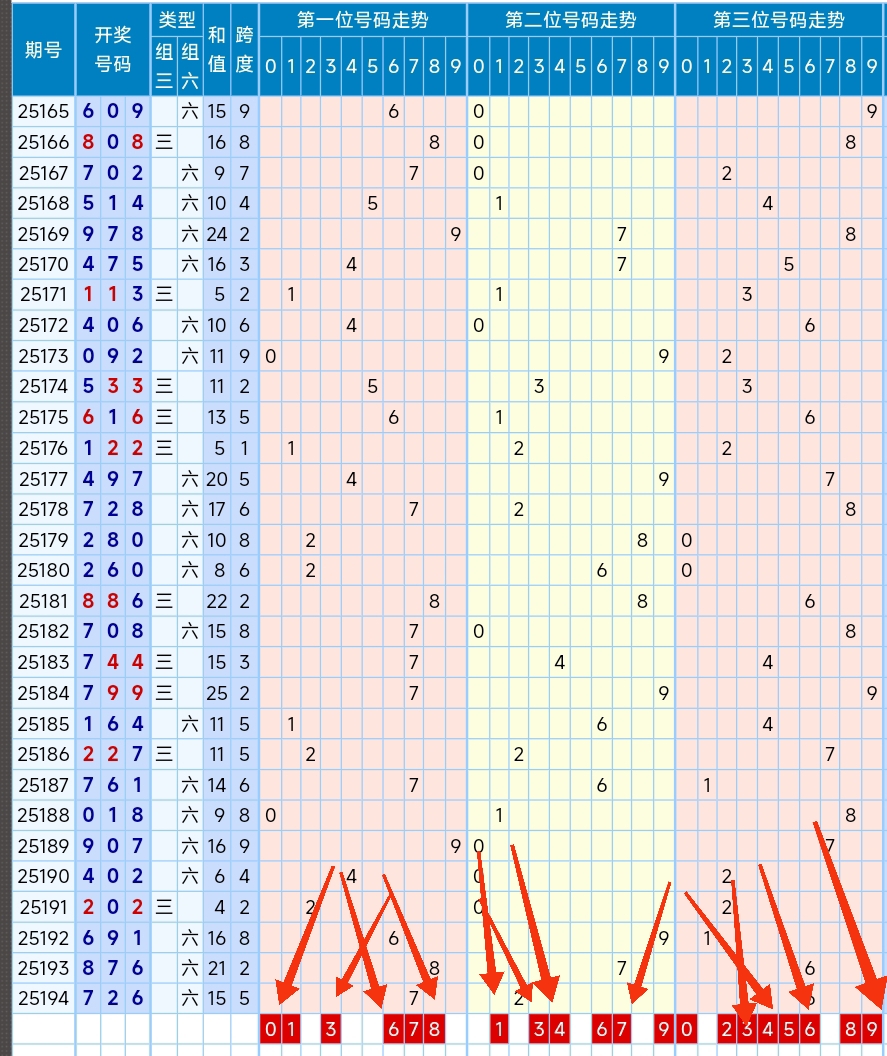Click sum value 22 in row 25181

point(217,601)
